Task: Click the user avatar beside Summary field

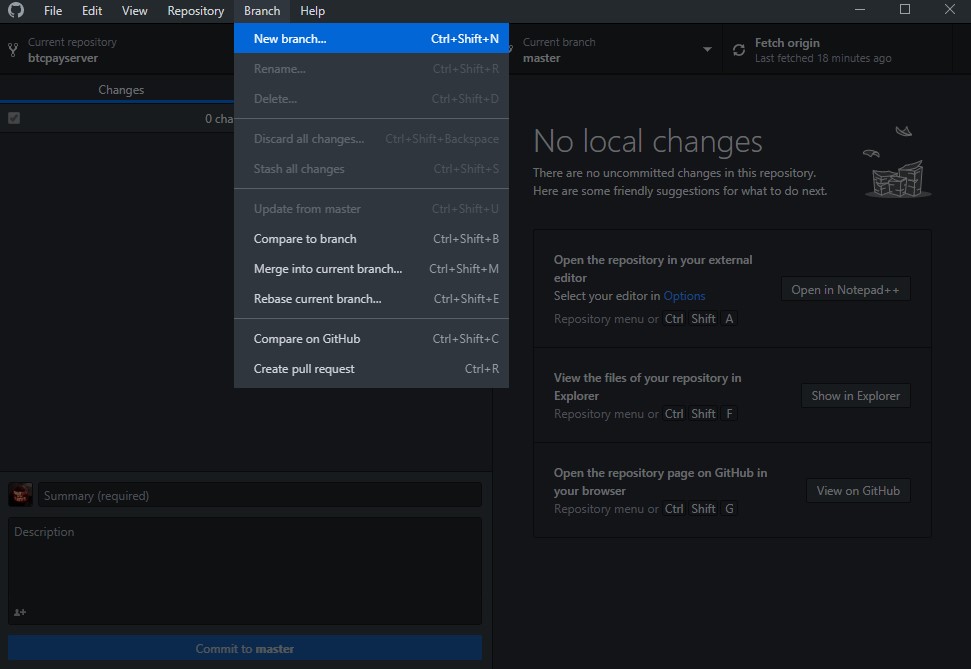Action: pyautogui.click(x=20, y=495)
